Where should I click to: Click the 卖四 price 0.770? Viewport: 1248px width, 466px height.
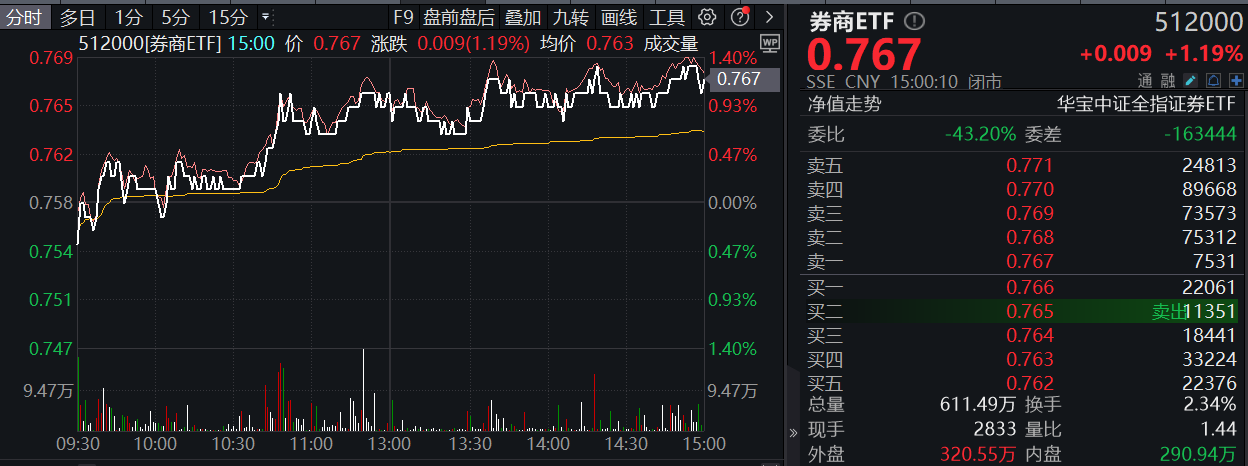[x=1030, y=190]
